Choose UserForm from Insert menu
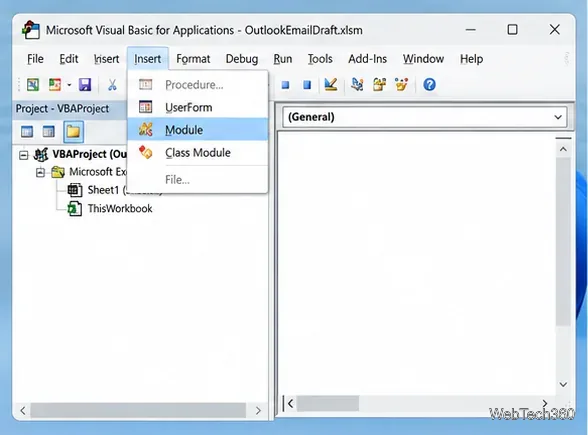This screenshot has height=435, width=588. coord(198,107)
